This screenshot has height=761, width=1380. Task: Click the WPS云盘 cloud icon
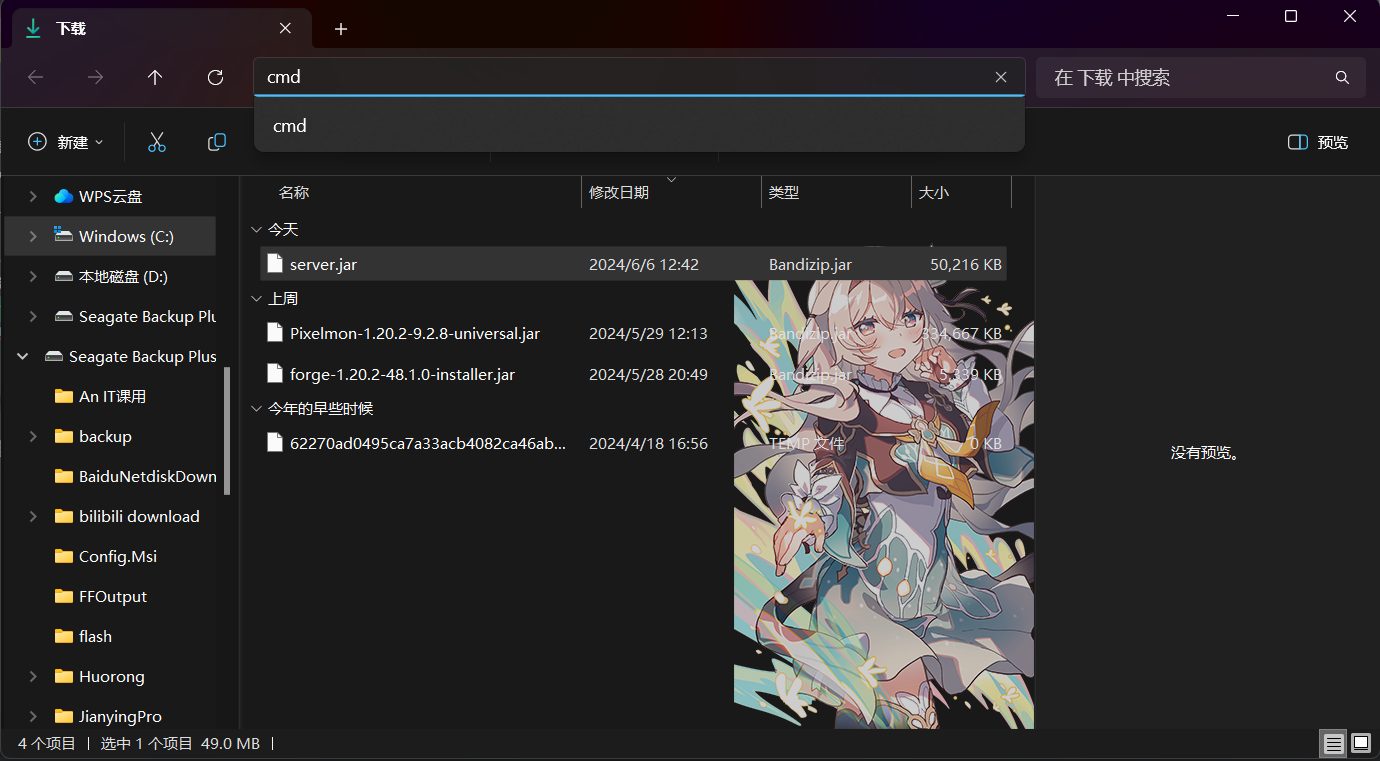pos(64,196)
